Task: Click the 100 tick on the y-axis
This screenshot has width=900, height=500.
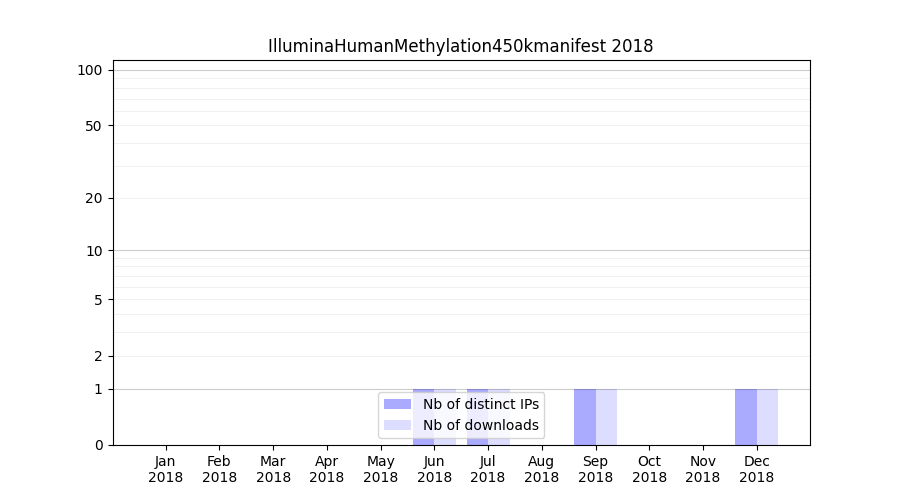Action: pyautogui.click(x=90, y=70)
